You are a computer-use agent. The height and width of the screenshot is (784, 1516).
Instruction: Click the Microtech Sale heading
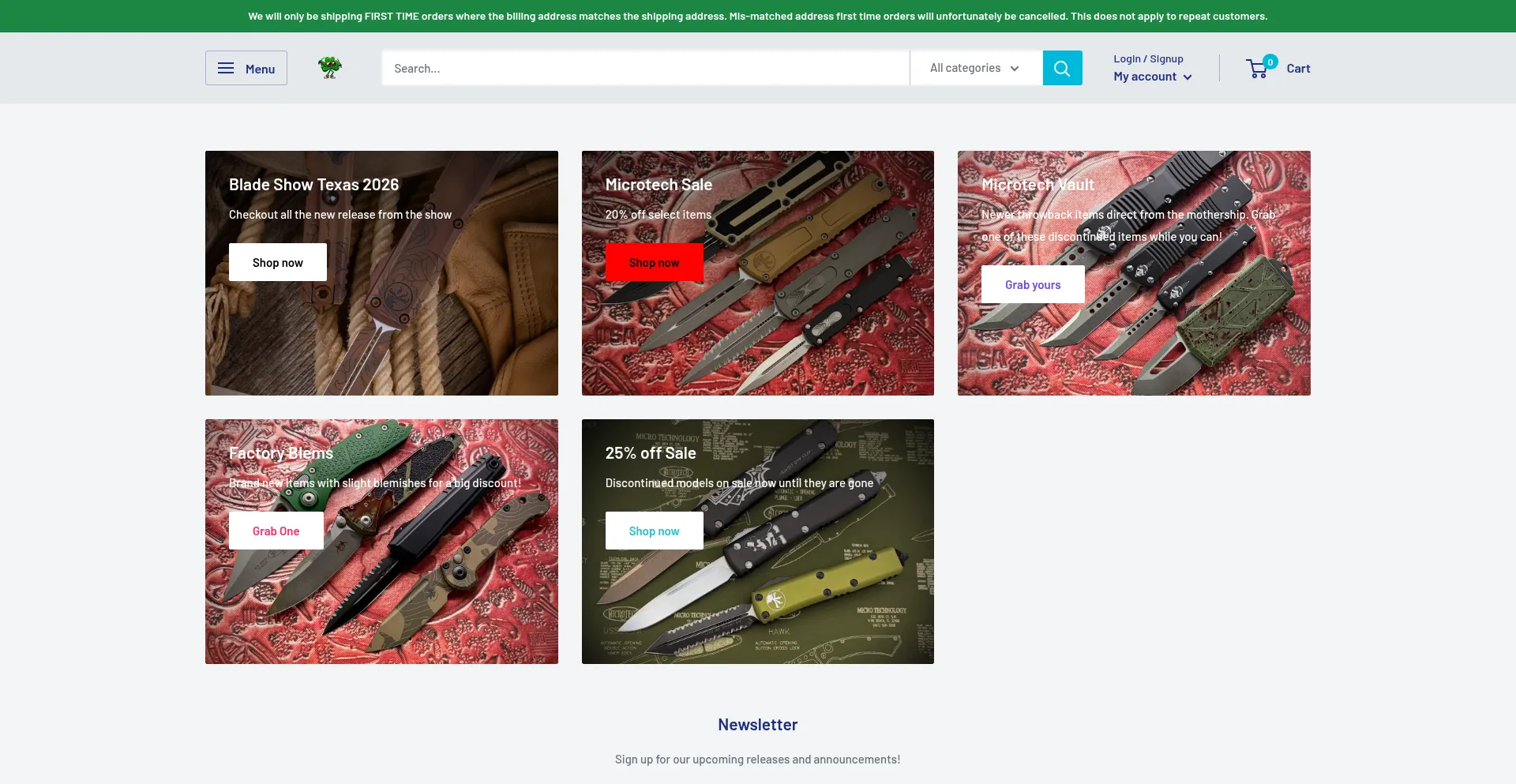[x=659, y=185]
